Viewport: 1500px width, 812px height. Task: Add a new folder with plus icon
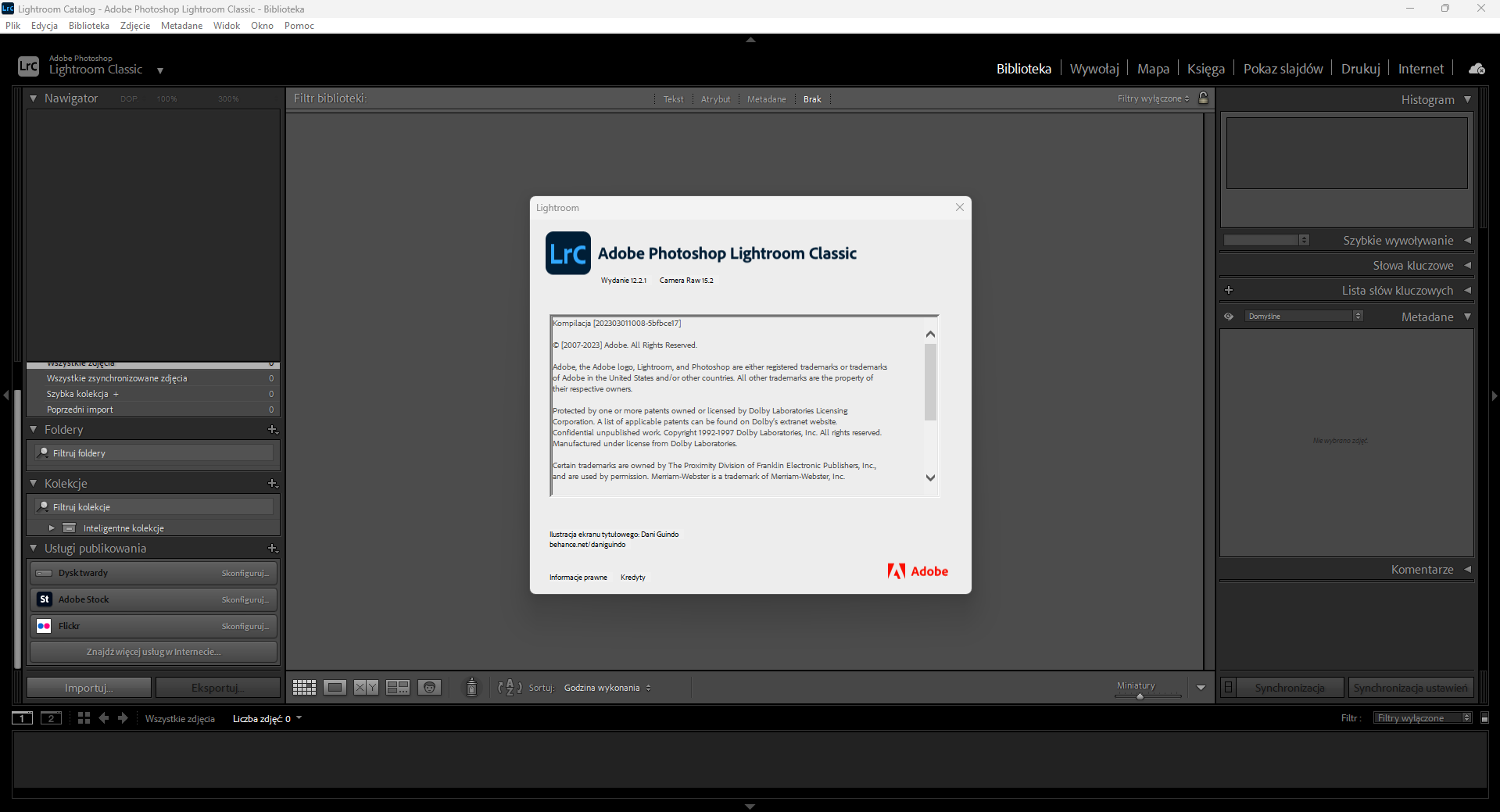[272, 430]
